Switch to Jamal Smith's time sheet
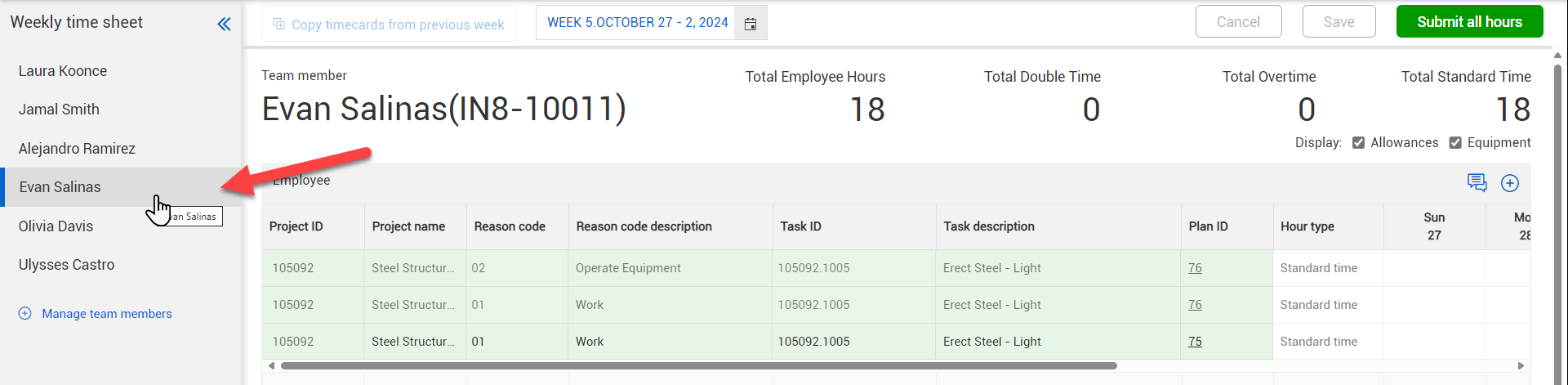 pyautogui.click(x=59, y=110)
